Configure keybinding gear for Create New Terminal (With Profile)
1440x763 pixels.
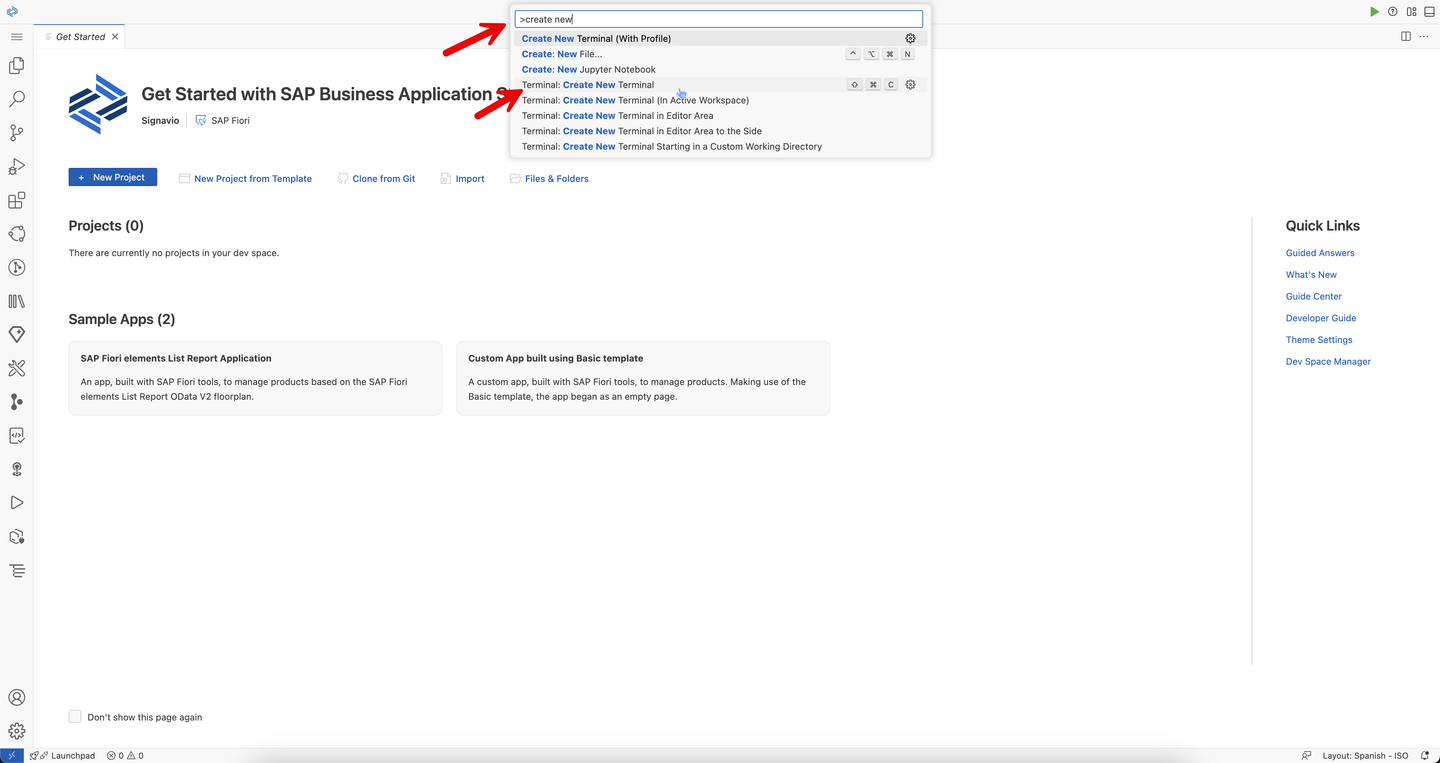click(x=910, y=39)
